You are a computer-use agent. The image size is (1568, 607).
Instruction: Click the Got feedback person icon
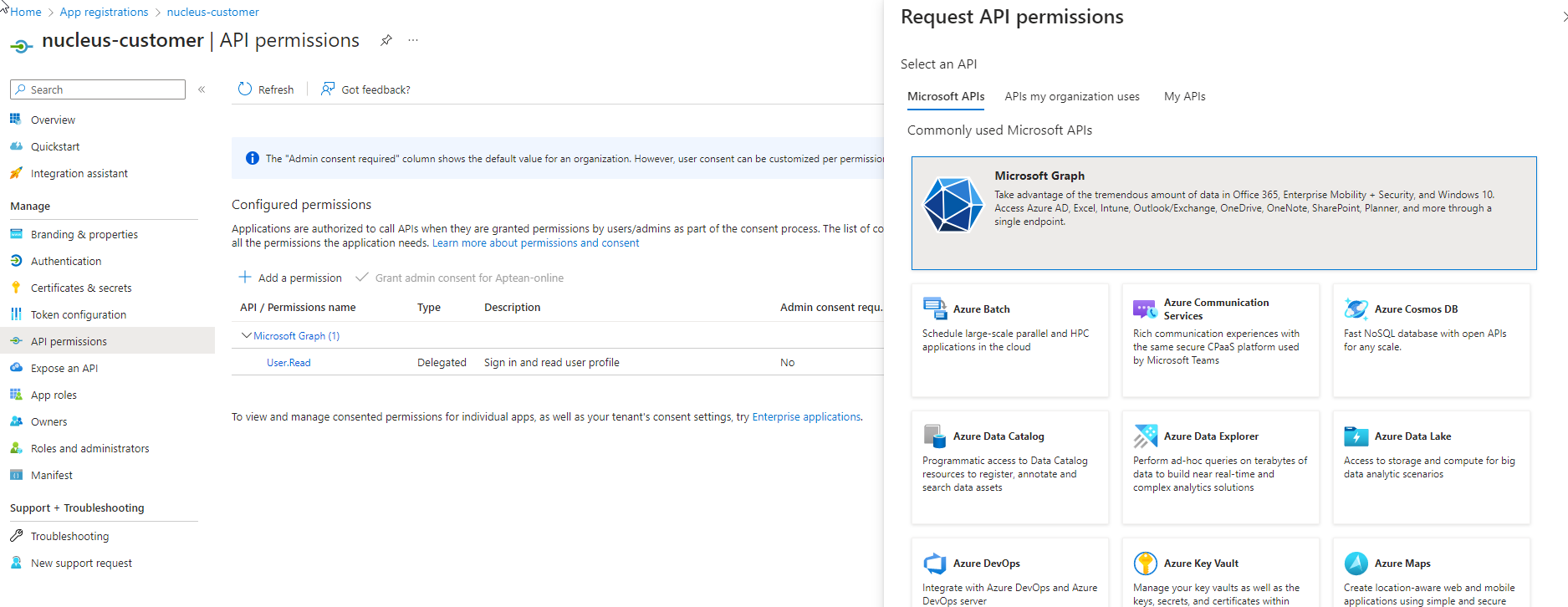328,89
